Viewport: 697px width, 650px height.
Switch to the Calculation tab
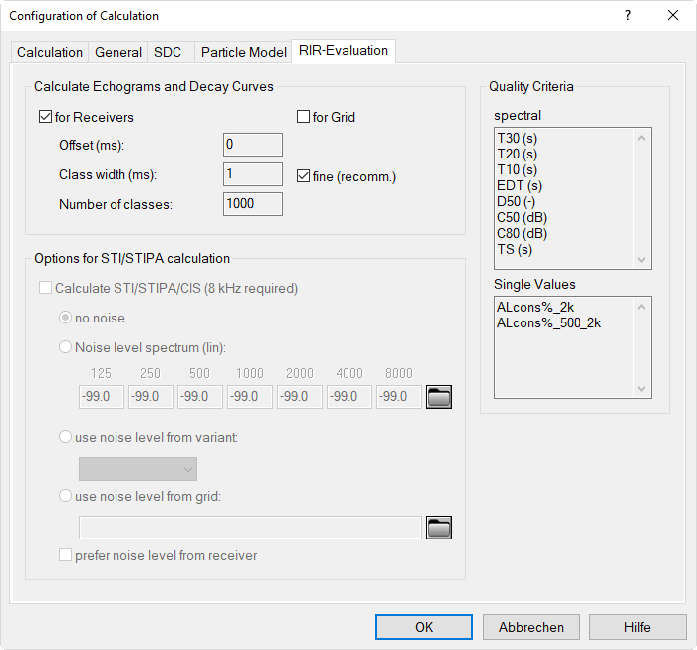pos(50,52)
